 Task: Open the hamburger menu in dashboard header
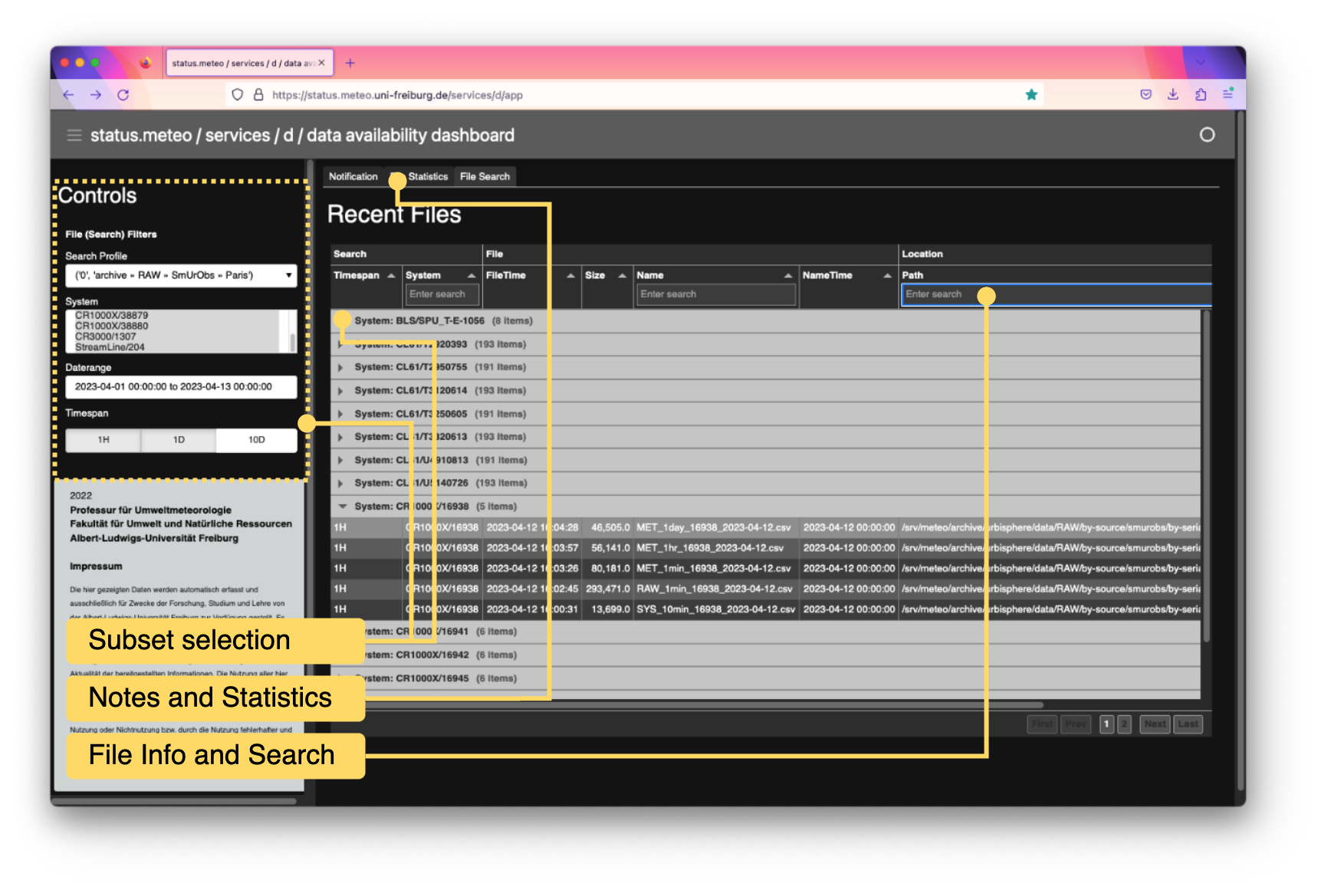click(74, 136)
